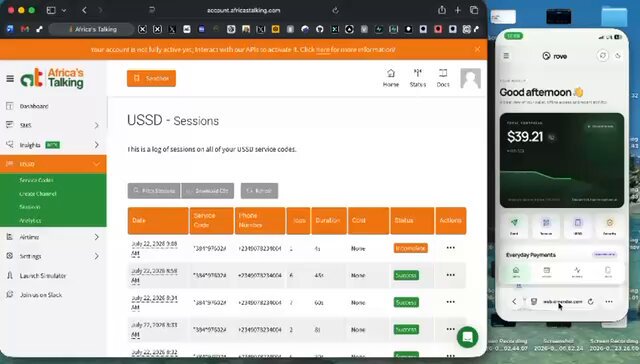The image size is (640, 364).
Task: Click the user avatar in the header
Action: (x=470, y=78)
